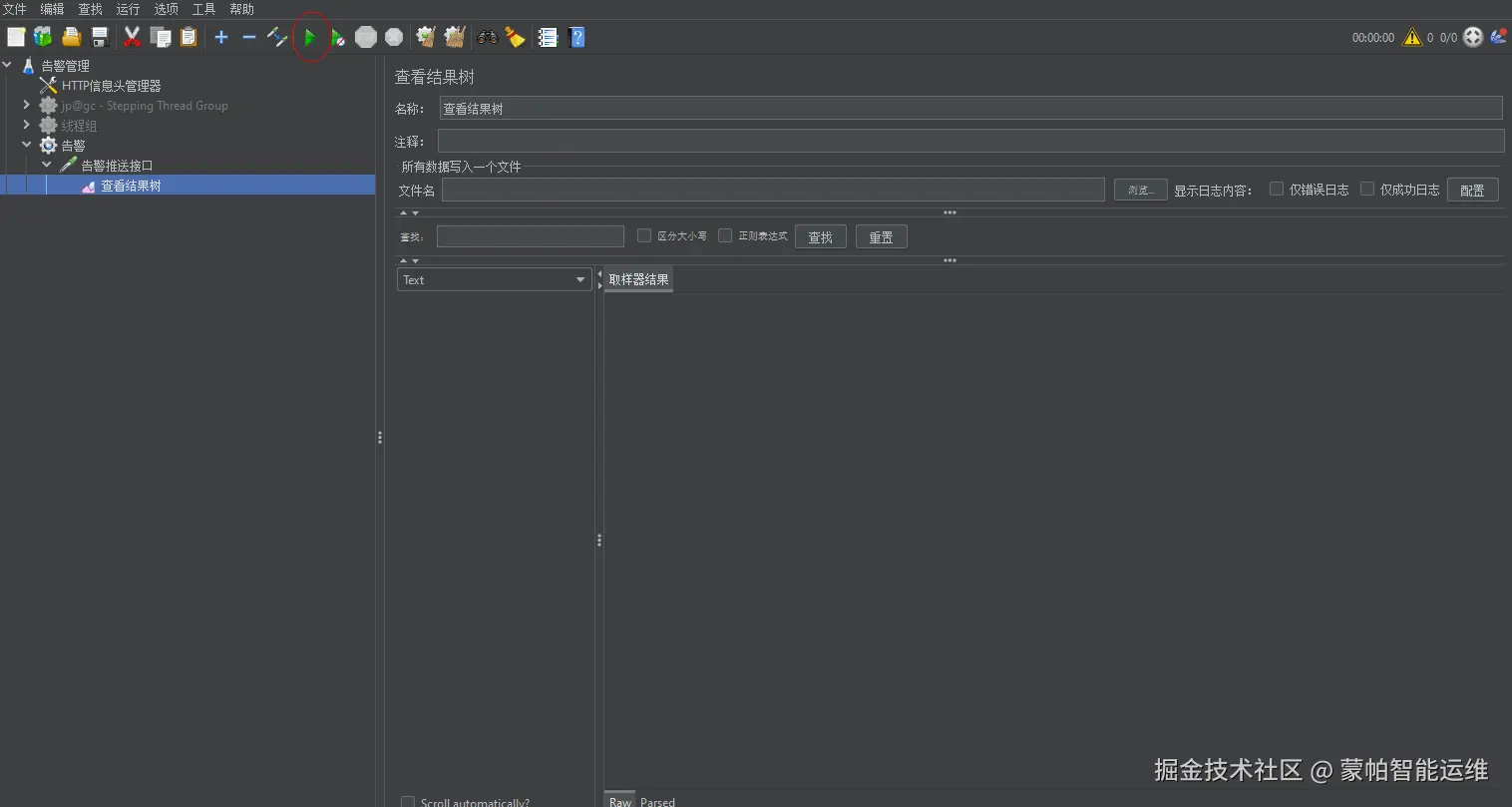Enable the 仅成功日志 checkbox
The height and width of the screenshot is (807, 1512).
(x=1367, y=189)
